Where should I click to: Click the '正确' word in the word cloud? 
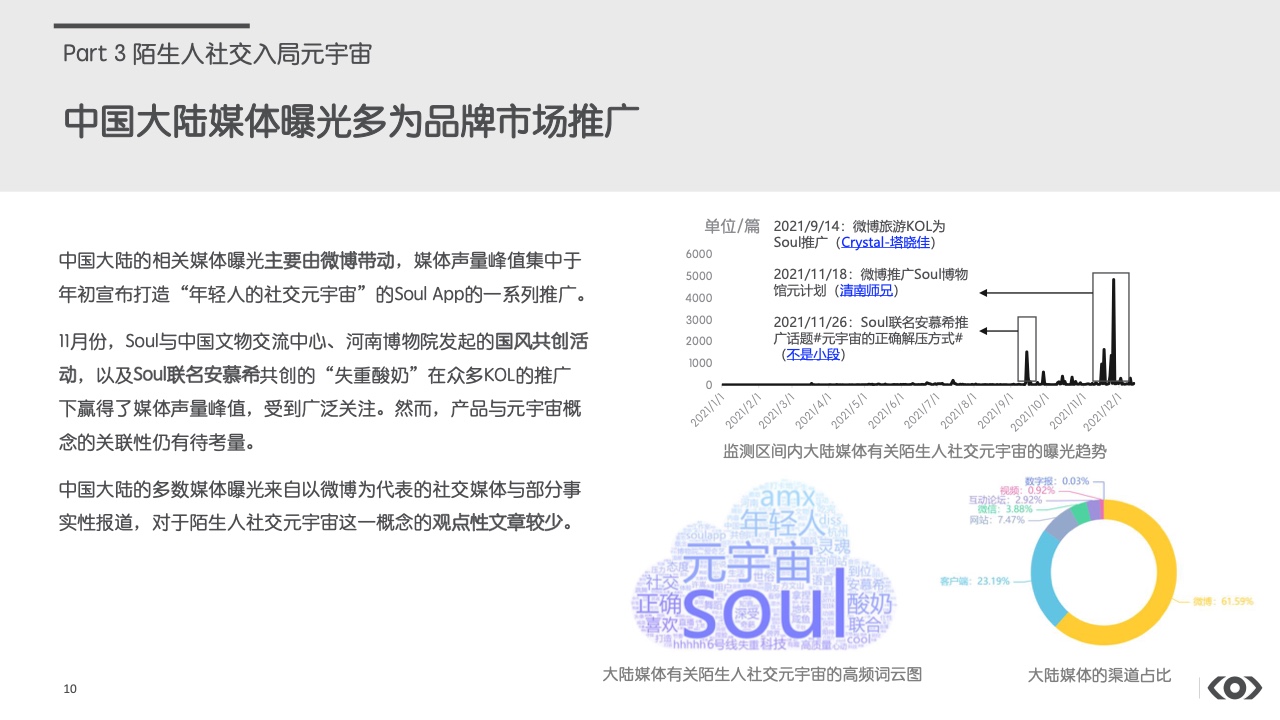click(x=658, y=605)
